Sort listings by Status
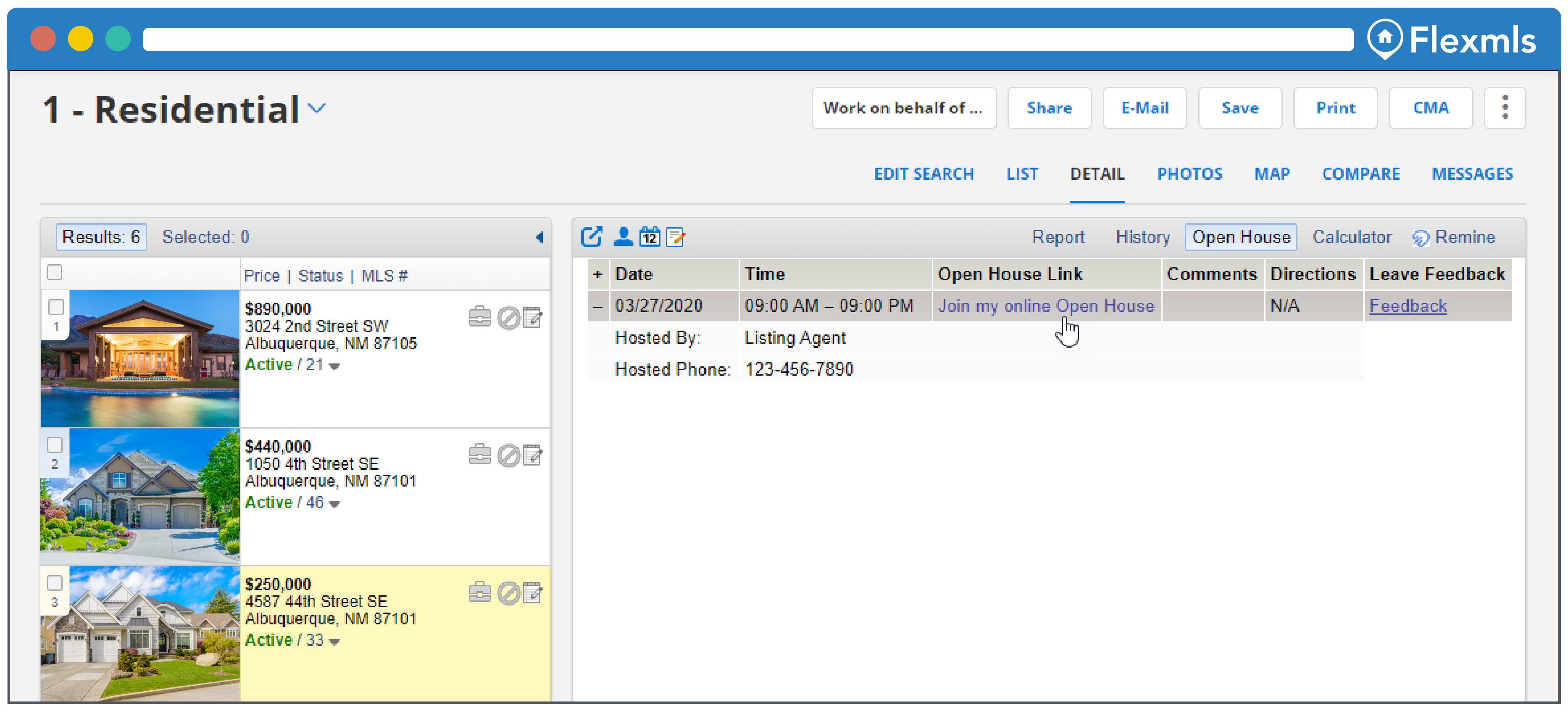This screenshot has width=1568, height=721. [320, 276]
